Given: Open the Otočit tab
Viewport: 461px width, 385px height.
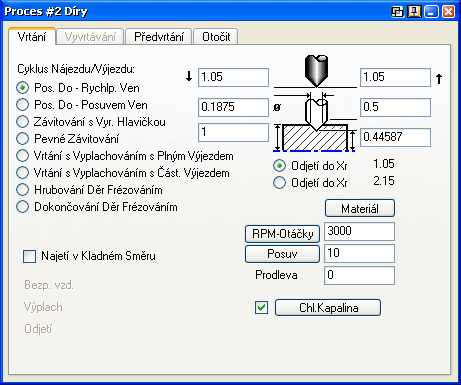Looking at the screenshot, I should [x=216, y=37].
